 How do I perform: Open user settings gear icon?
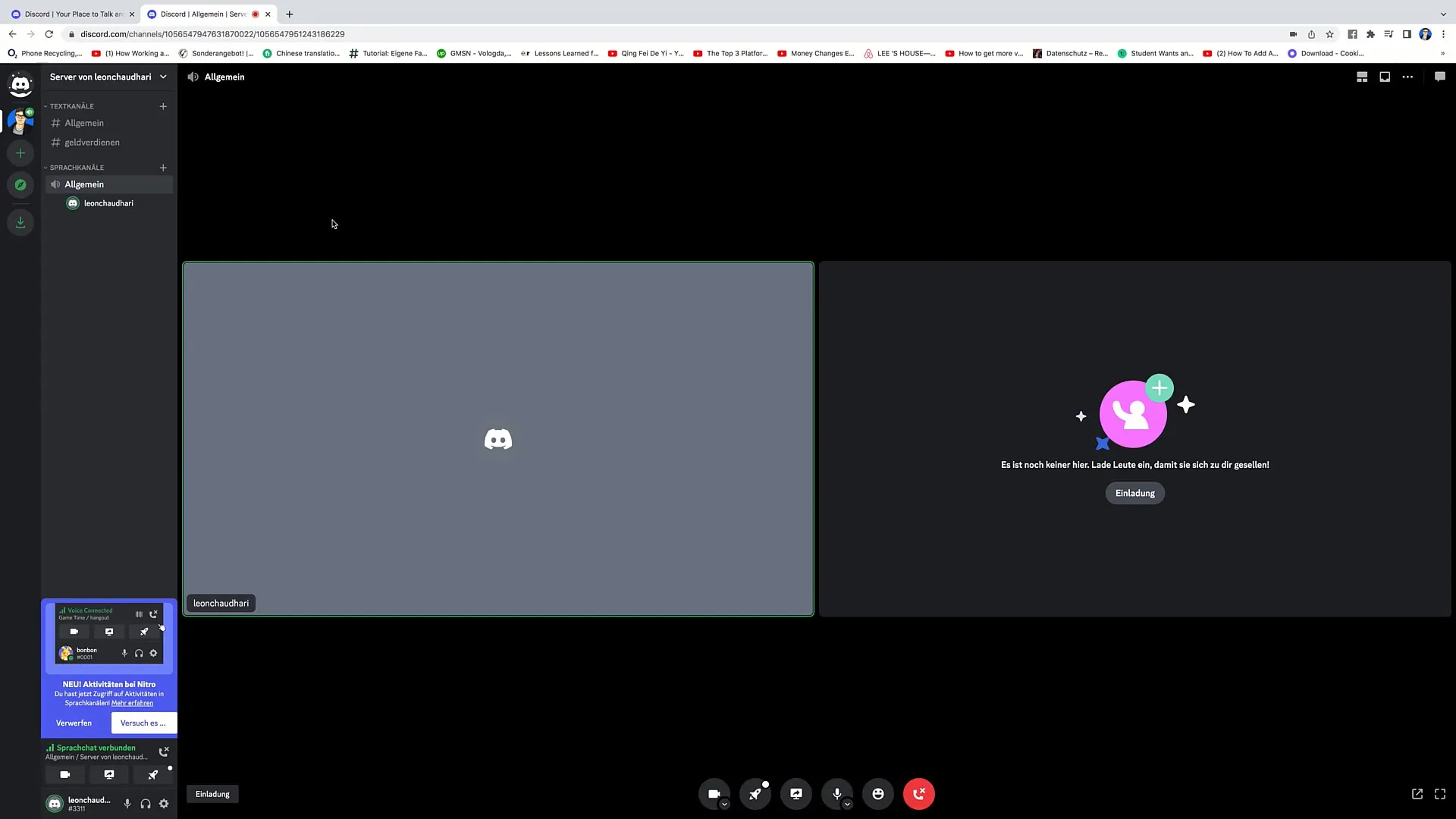pyautogui.click(x=164, y=804)
